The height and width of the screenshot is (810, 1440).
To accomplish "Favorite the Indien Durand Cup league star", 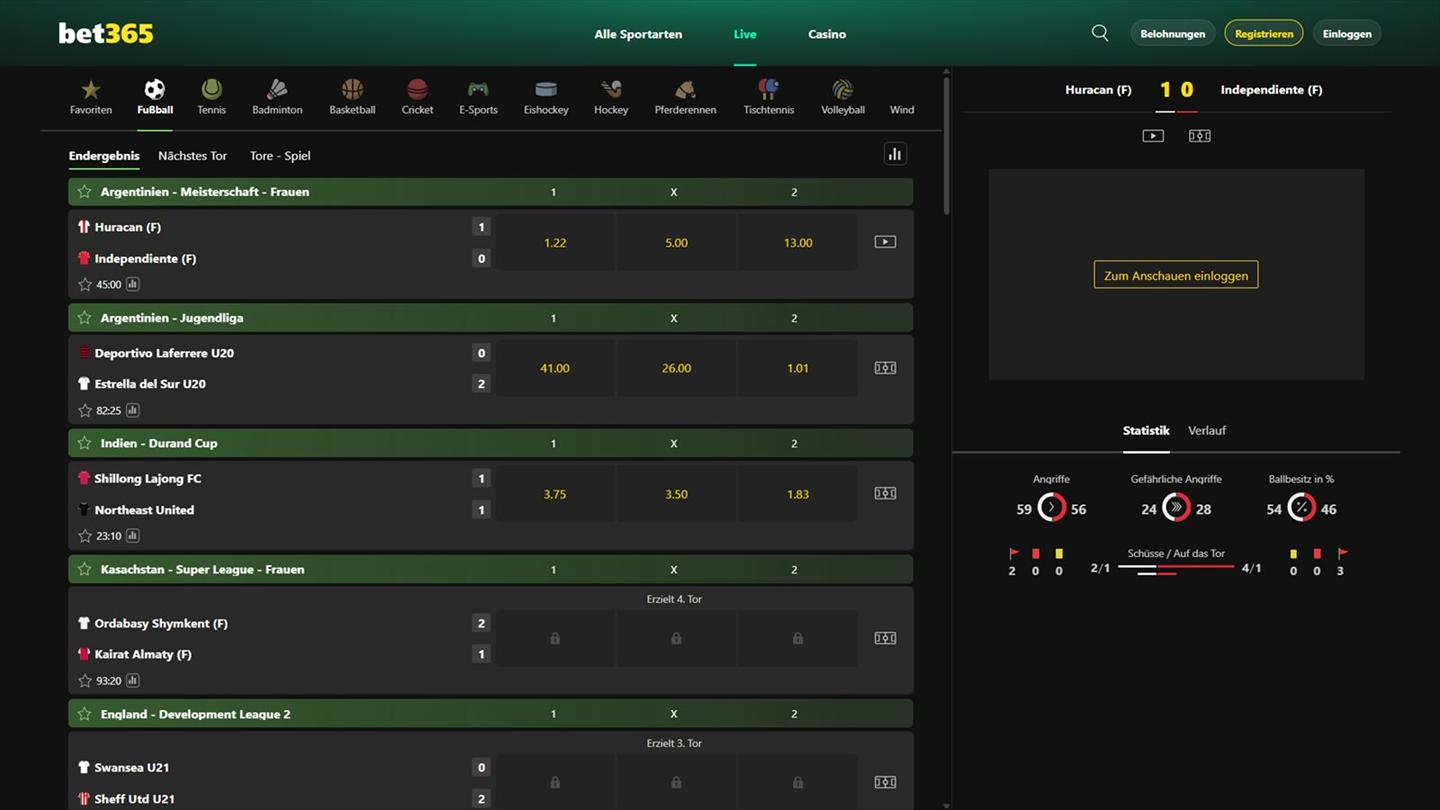I will pos(84,443).
